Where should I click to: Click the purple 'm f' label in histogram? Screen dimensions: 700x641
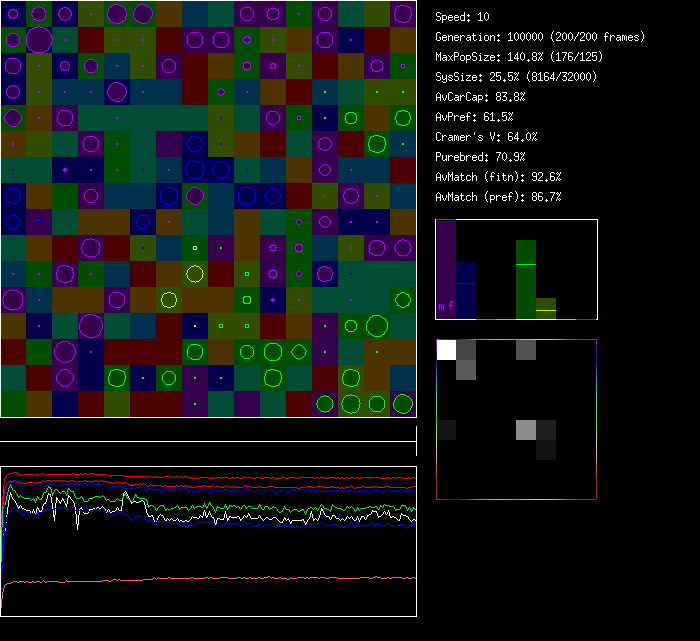click(446, 307)
